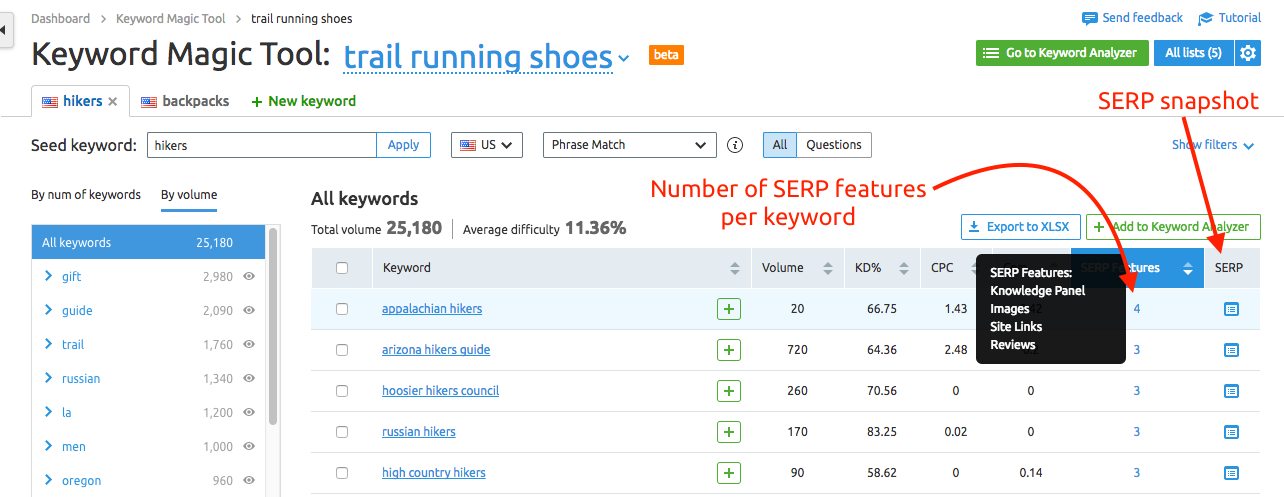This screenshot has height=497, width=1284.
Task: Toggle eye icon for gift group
Action: (x=249, y=277)
